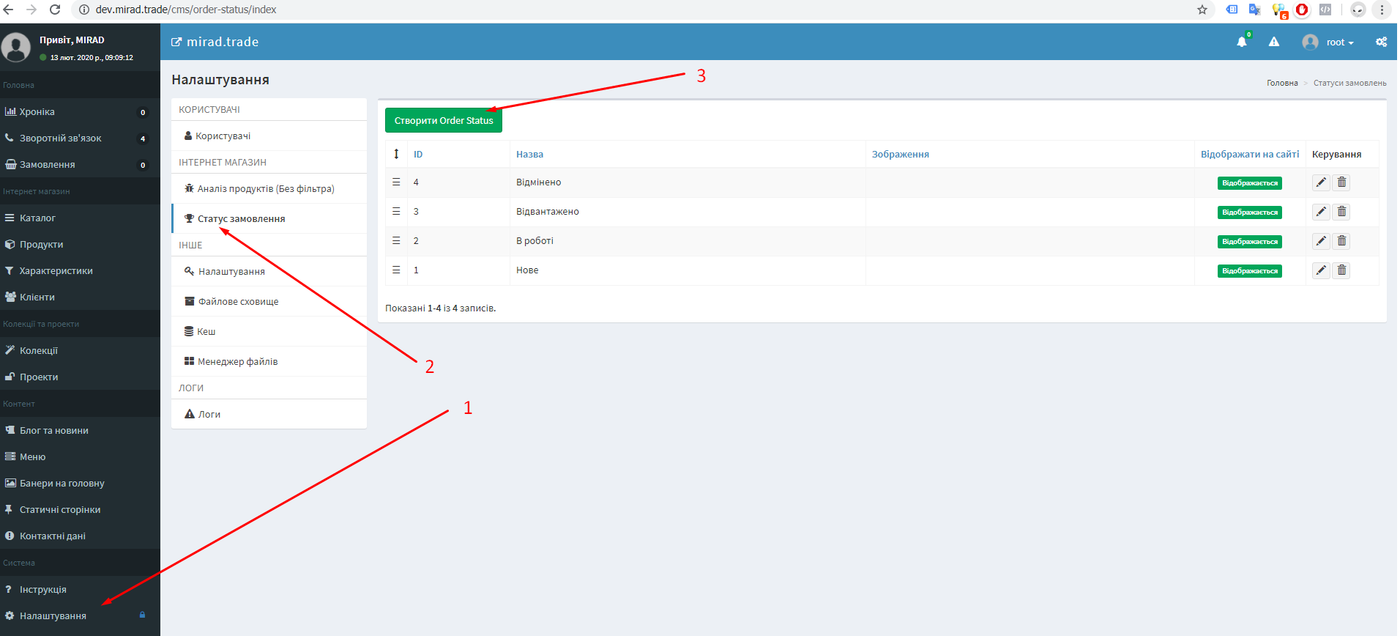Bookmark page with the star icon
The image size is (1400, 636).
[x=1203, y=9]
